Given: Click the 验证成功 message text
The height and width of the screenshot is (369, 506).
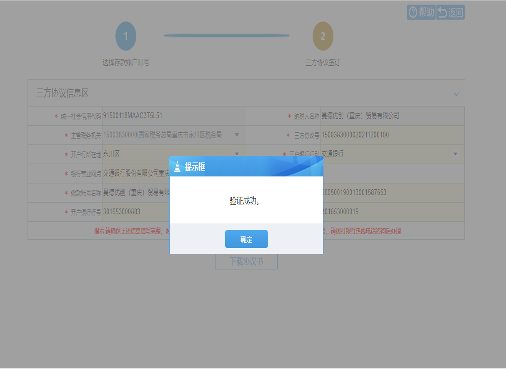Looking at the screenshot, I should tap(244, 201).
